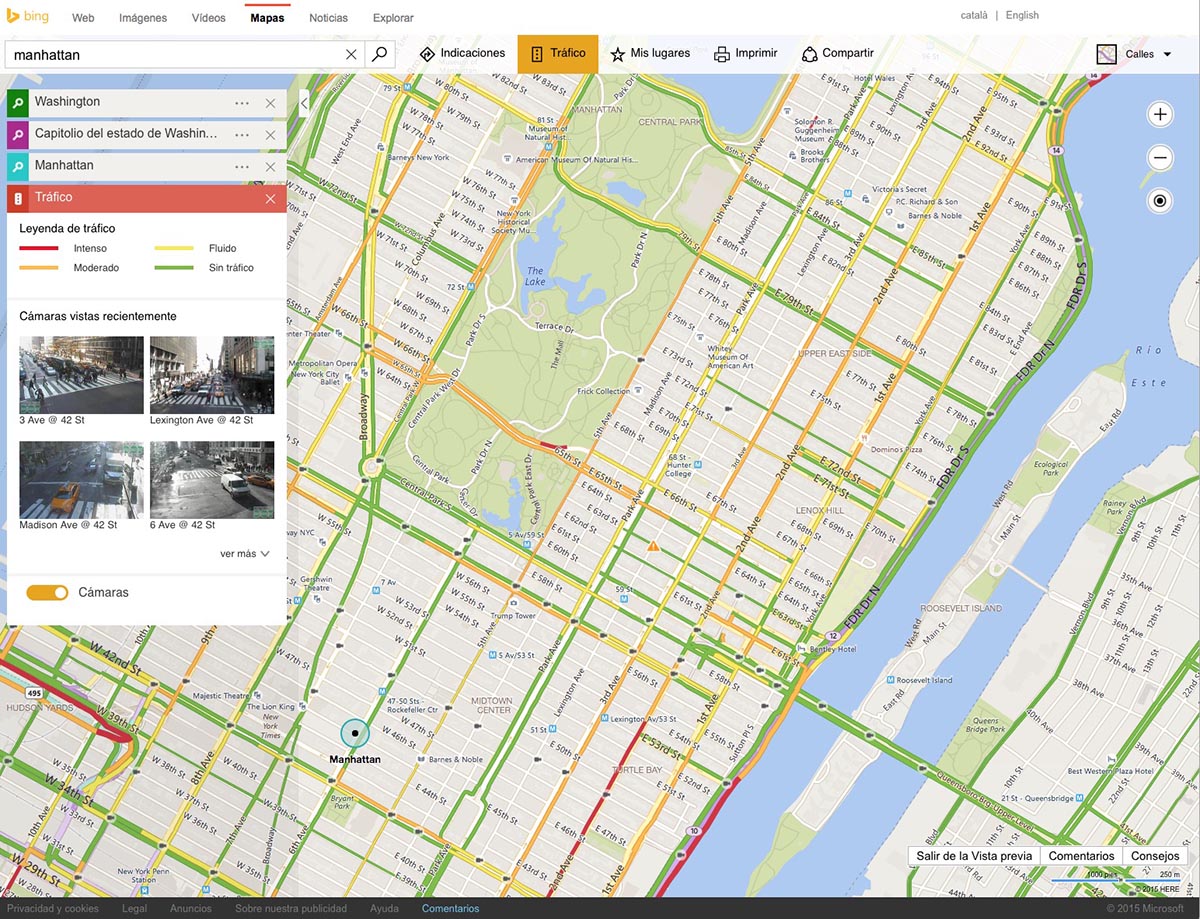This screenshot has width=1200, height=919.
Task: Toggle the Cámaras switch
Action: 48,593
